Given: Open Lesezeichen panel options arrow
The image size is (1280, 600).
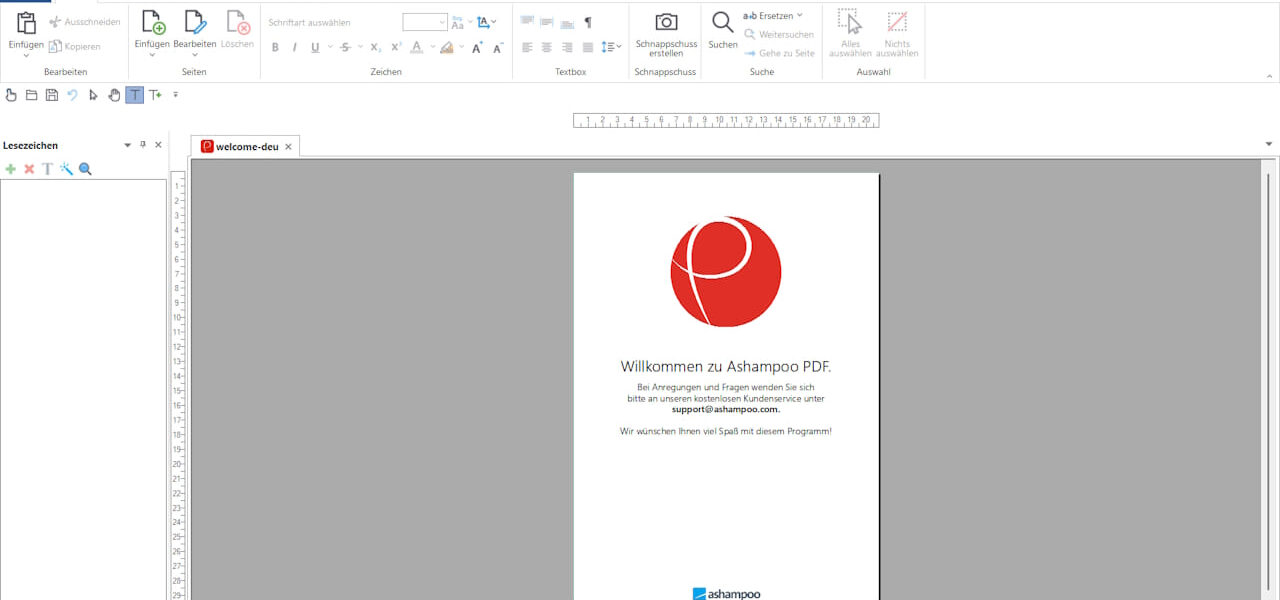Looking at the screenshot, I should click(128, 145).
